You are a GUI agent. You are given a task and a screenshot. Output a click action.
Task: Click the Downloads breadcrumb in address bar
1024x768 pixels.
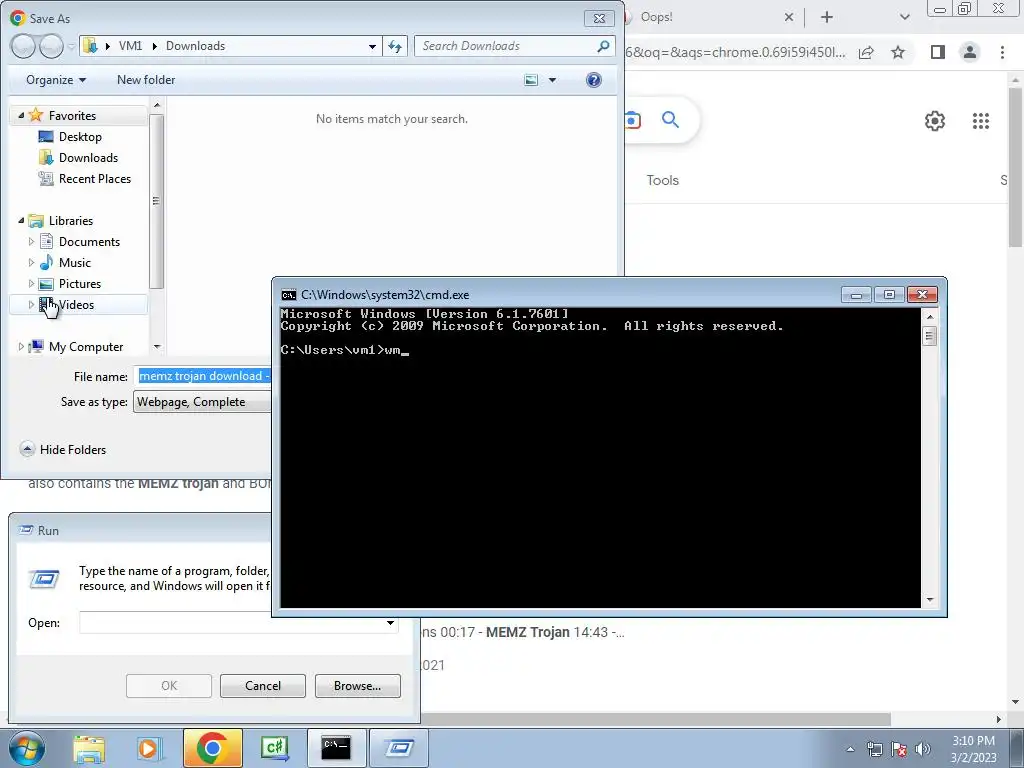(x=195, y=46)
